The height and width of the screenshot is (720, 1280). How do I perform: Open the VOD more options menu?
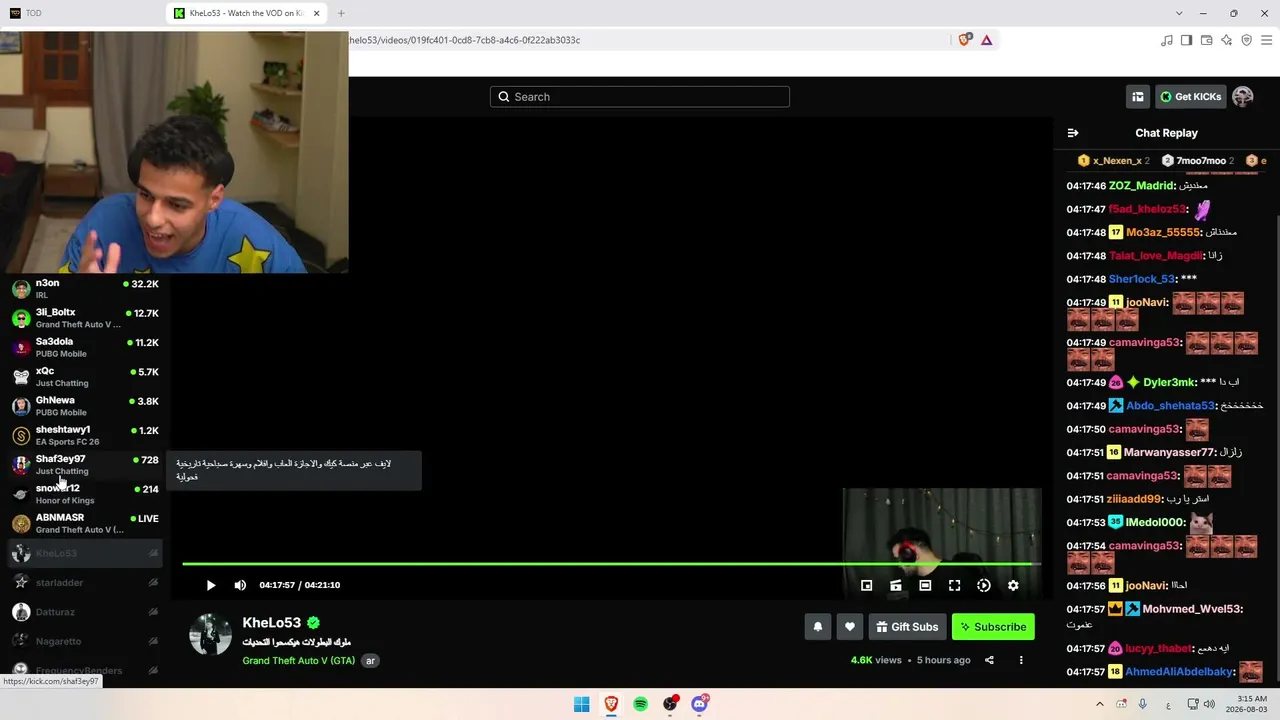pos(1021,660)
